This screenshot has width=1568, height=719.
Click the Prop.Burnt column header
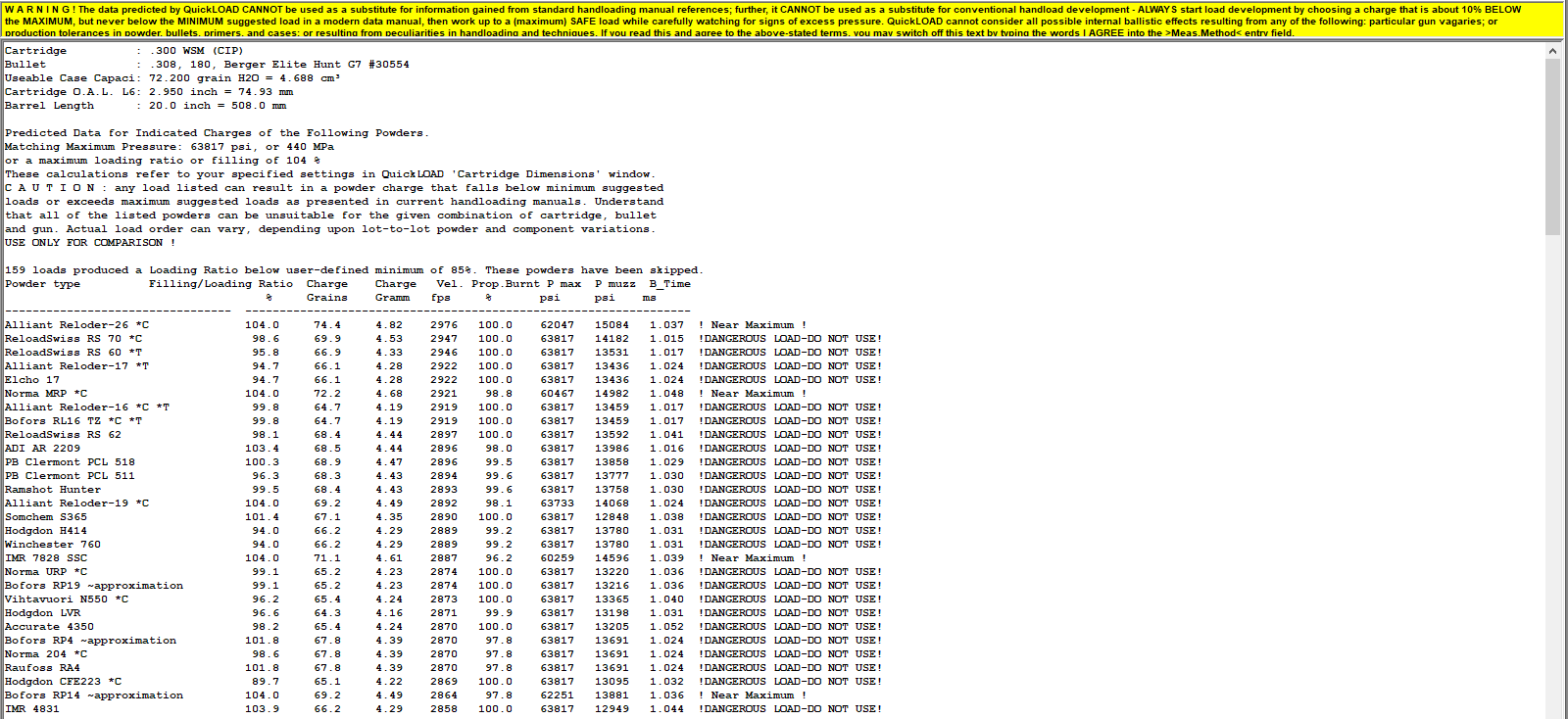(x=505, y=284)
